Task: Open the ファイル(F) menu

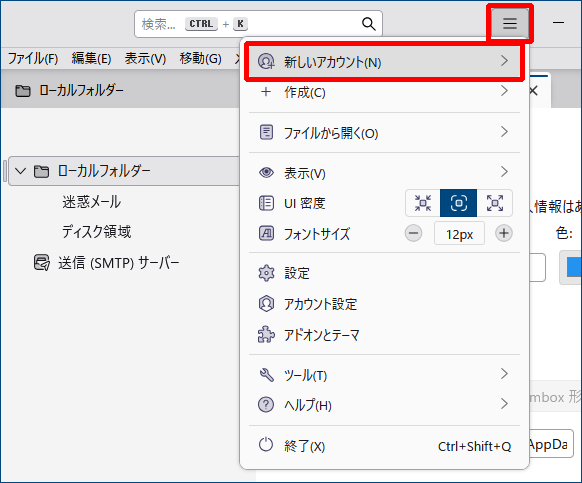Action: coord(33,58)
